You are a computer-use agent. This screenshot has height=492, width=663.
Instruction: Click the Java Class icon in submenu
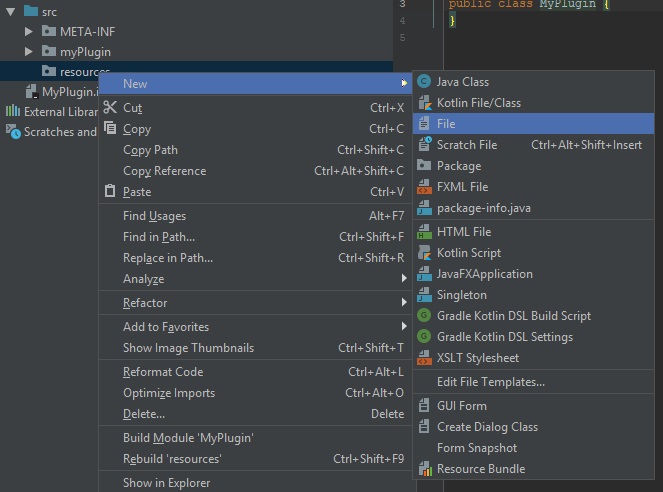[x=424, y=82]
